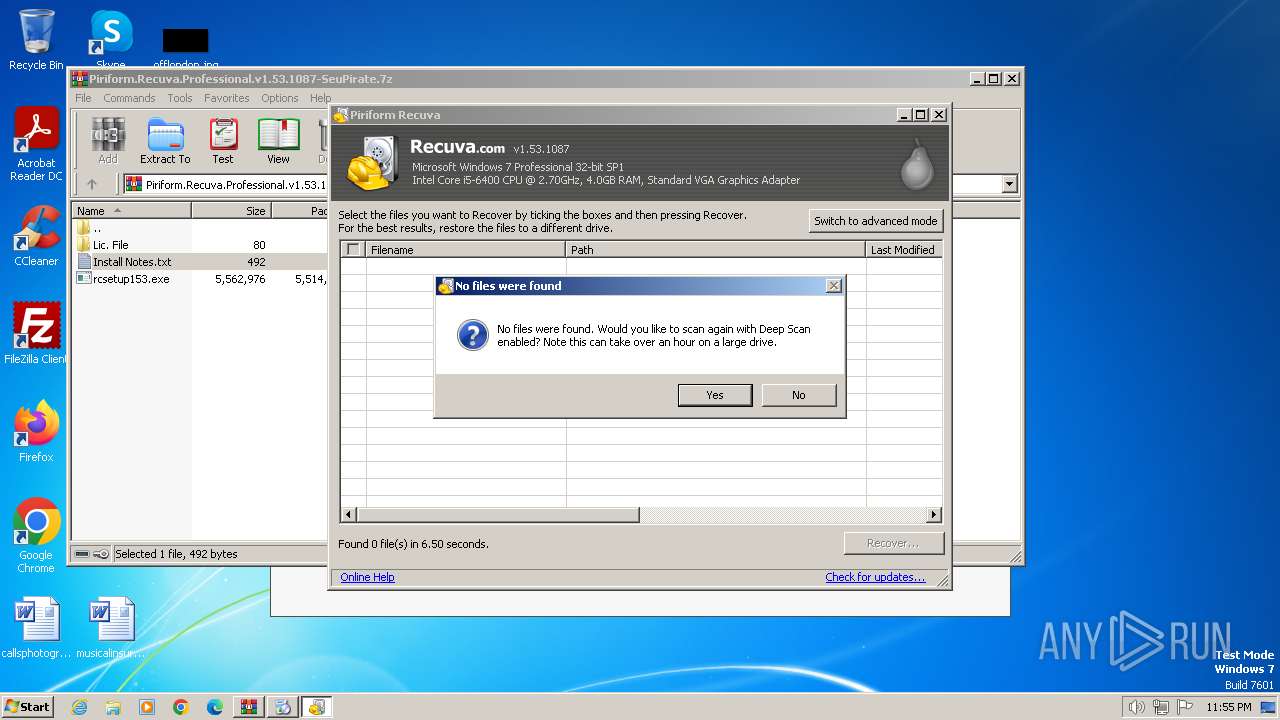This screenshot has height=720, width=1280.
Task: Open the Start menu
Action: point(28,706)
